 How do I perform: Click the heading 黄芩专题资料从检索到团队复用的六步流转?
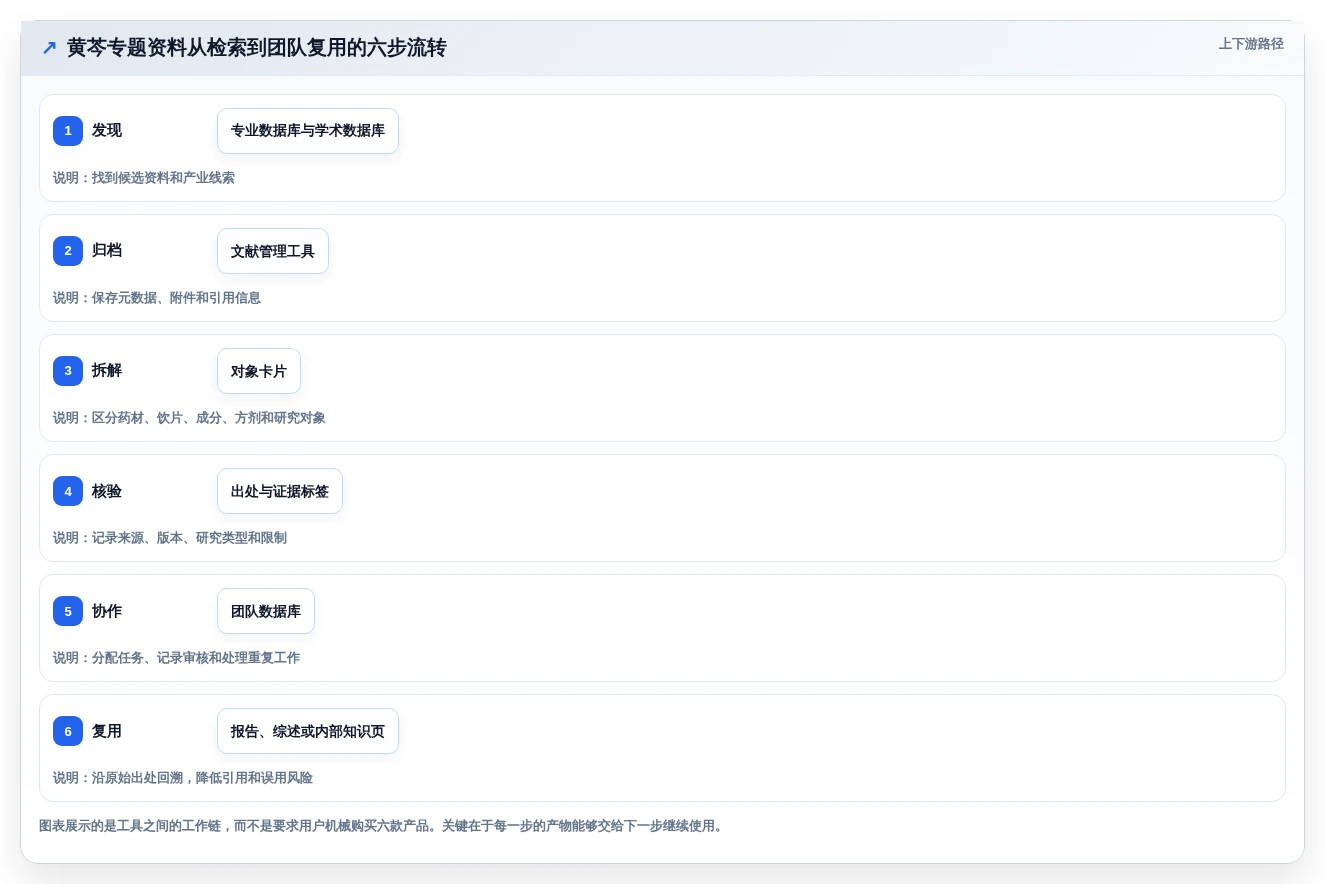pyautogui.click(x=256, y=48)
